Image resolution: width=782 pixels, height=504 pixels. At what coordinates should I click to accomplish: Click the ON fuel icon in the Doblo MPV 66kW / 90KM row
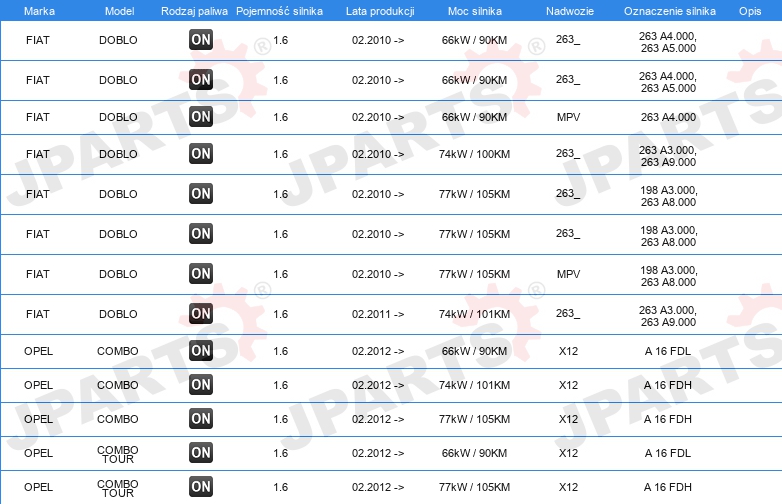point(201,117)
